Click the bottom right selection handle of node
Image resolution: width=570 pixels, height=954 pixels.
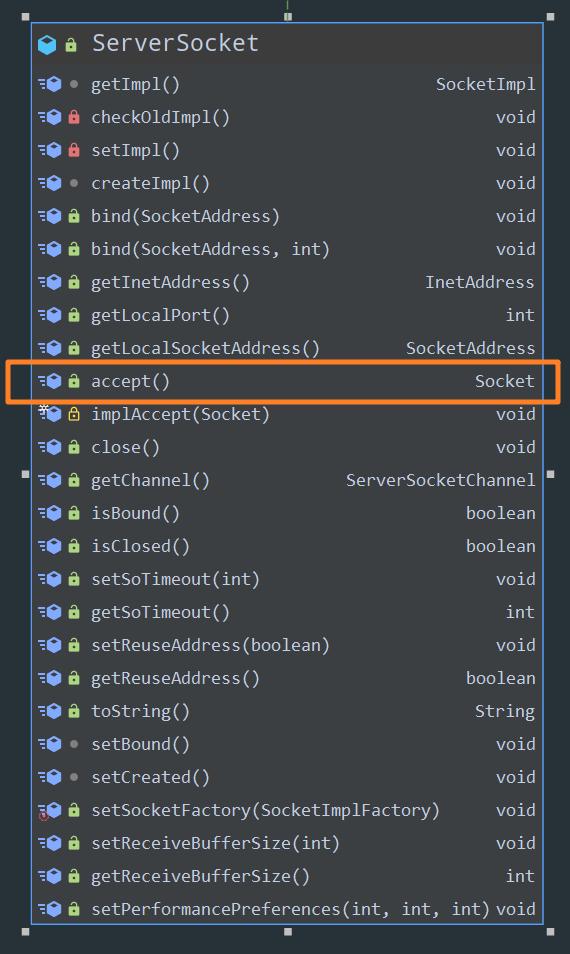(551, 931)
